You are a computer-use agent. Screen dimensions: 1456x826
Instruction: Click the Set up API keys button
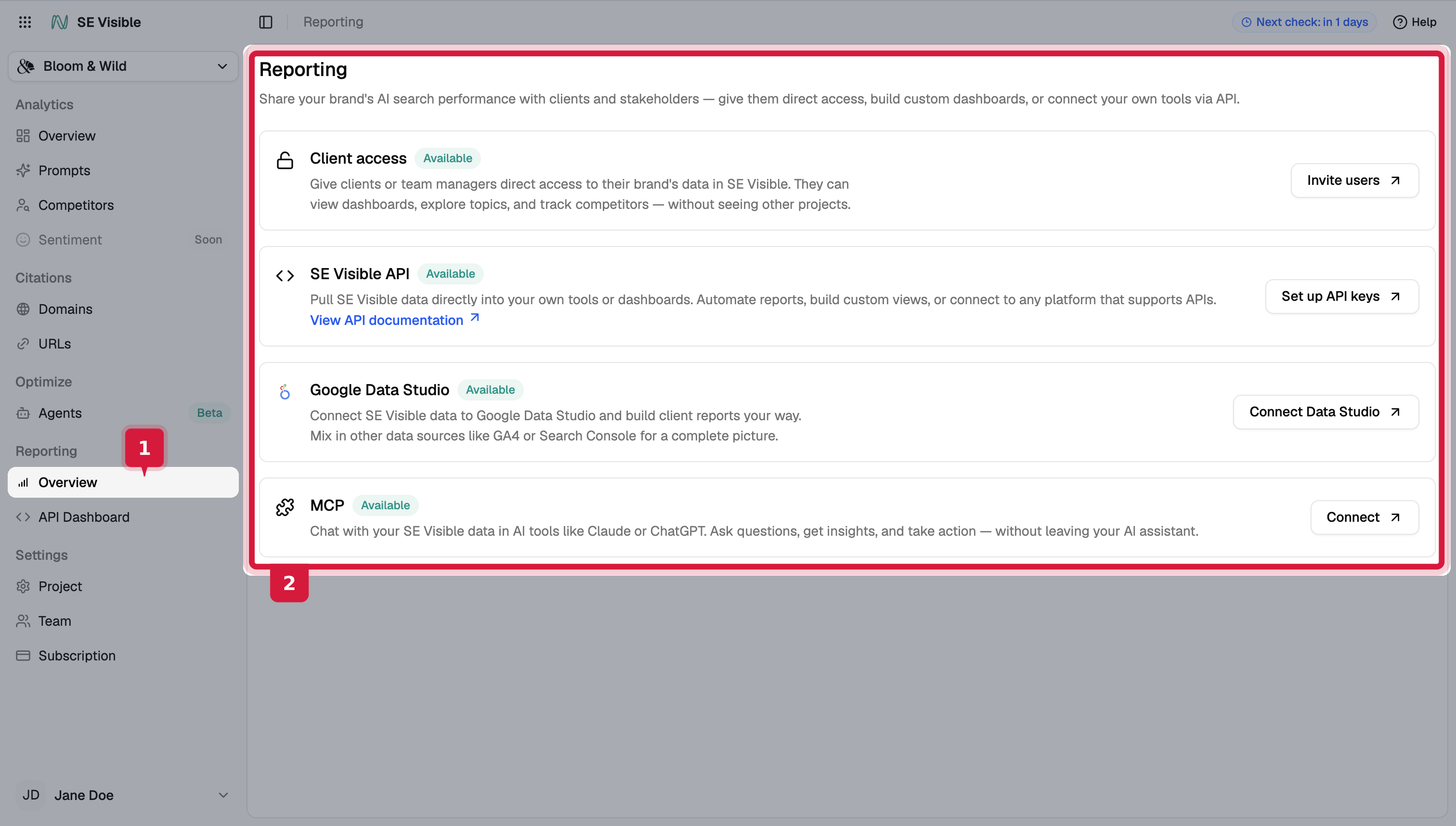pos(1342,296)
